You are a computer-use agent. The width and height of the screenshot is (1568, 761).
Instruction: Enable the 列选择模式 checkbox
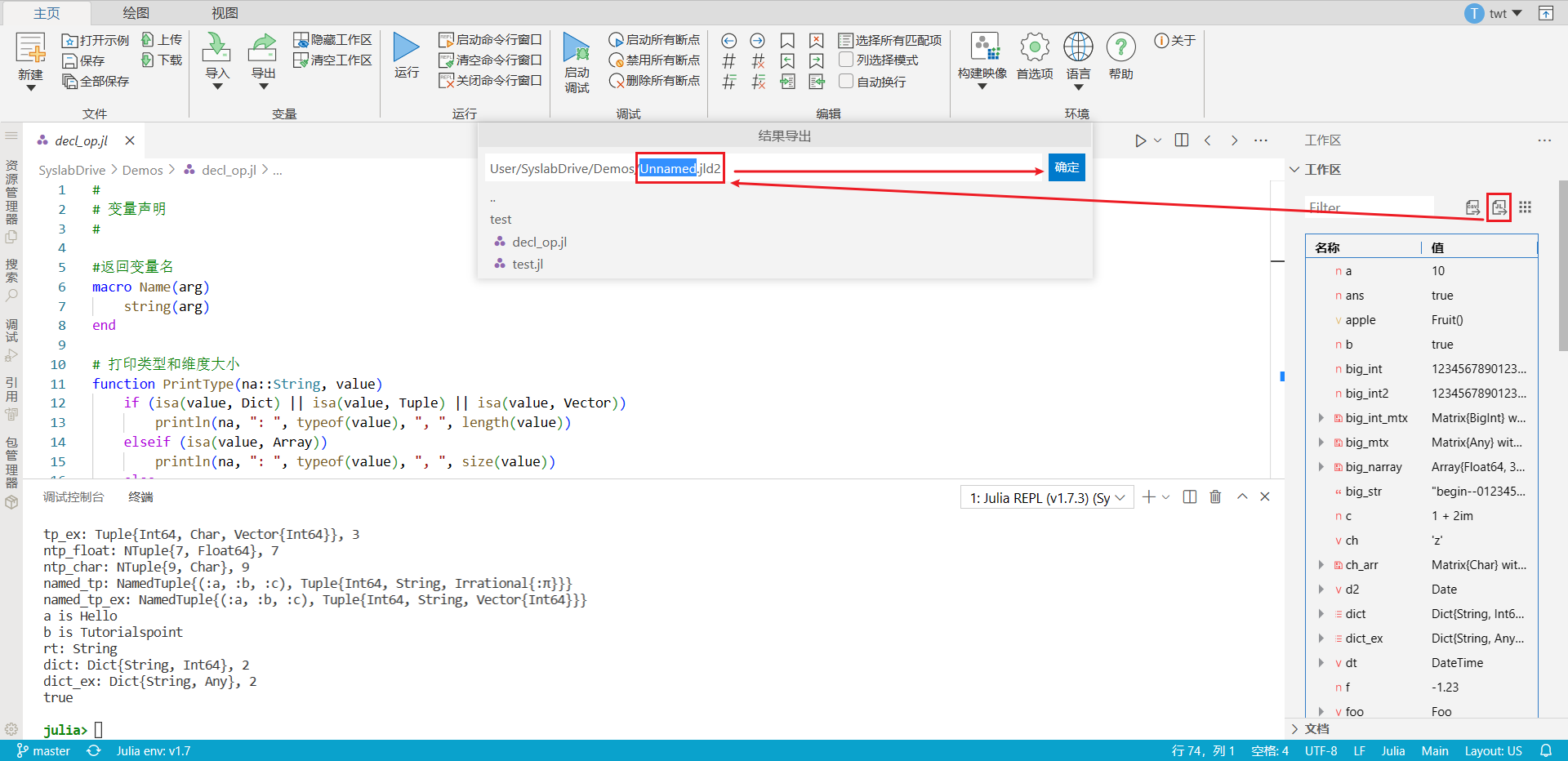coord(846,60)
